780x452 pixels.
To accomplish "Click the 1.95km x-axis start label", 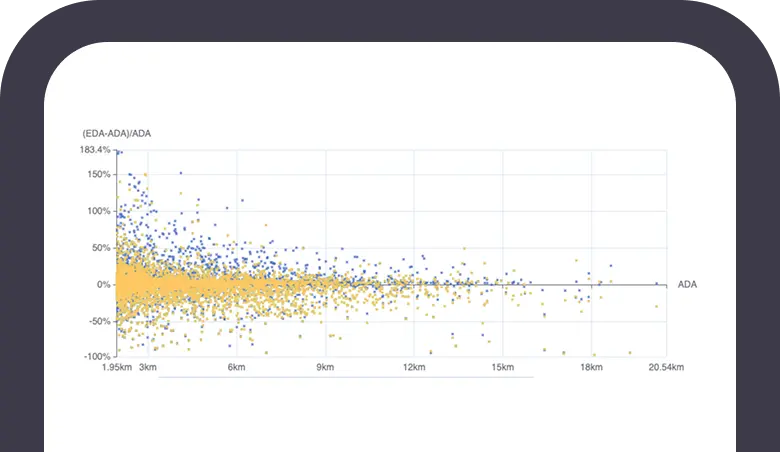I will 117,368.
